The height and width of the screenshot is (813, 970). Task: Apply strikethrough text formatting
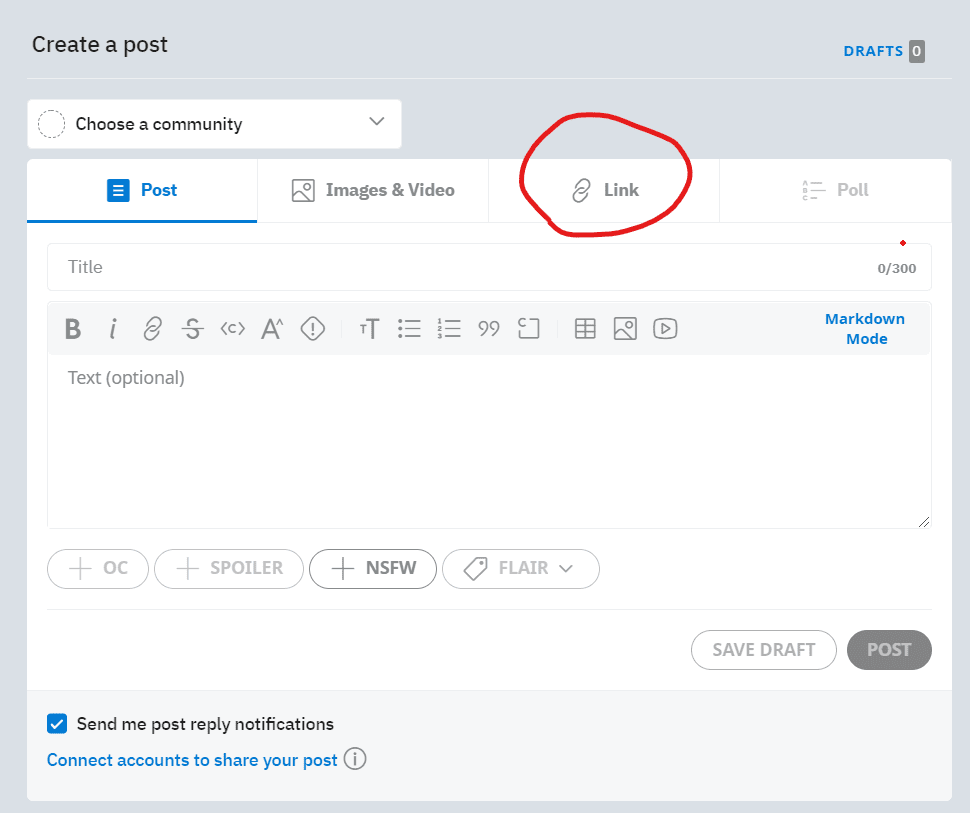(x=193, y=329)
